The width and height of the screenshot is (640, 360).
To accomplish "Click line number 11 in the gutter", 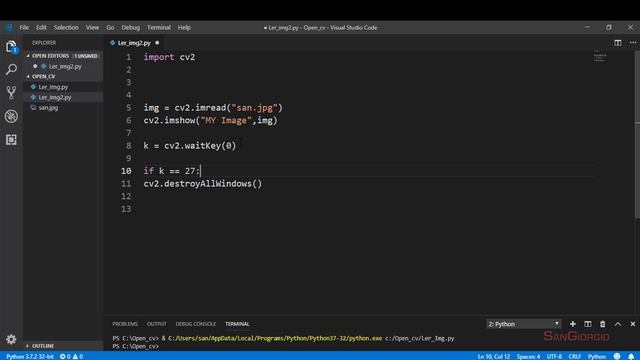I will [x=126, y=184].
